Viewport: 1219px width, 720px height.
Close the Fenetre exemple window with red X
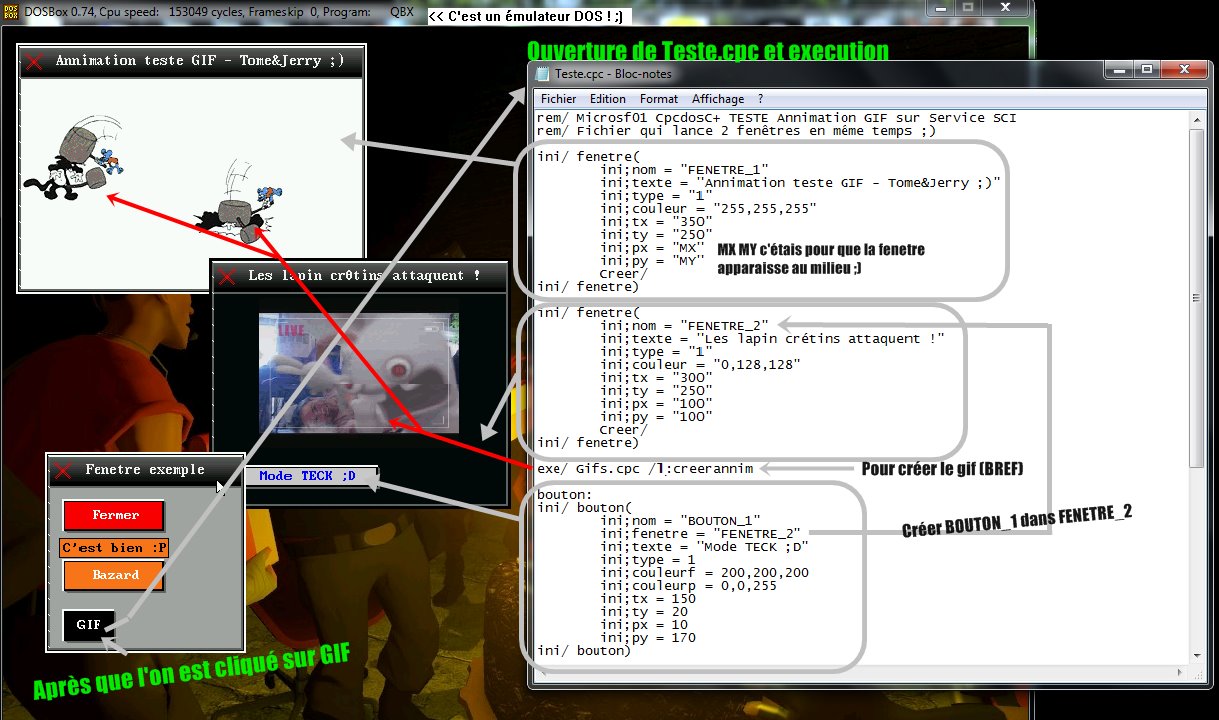coord(63,470)
